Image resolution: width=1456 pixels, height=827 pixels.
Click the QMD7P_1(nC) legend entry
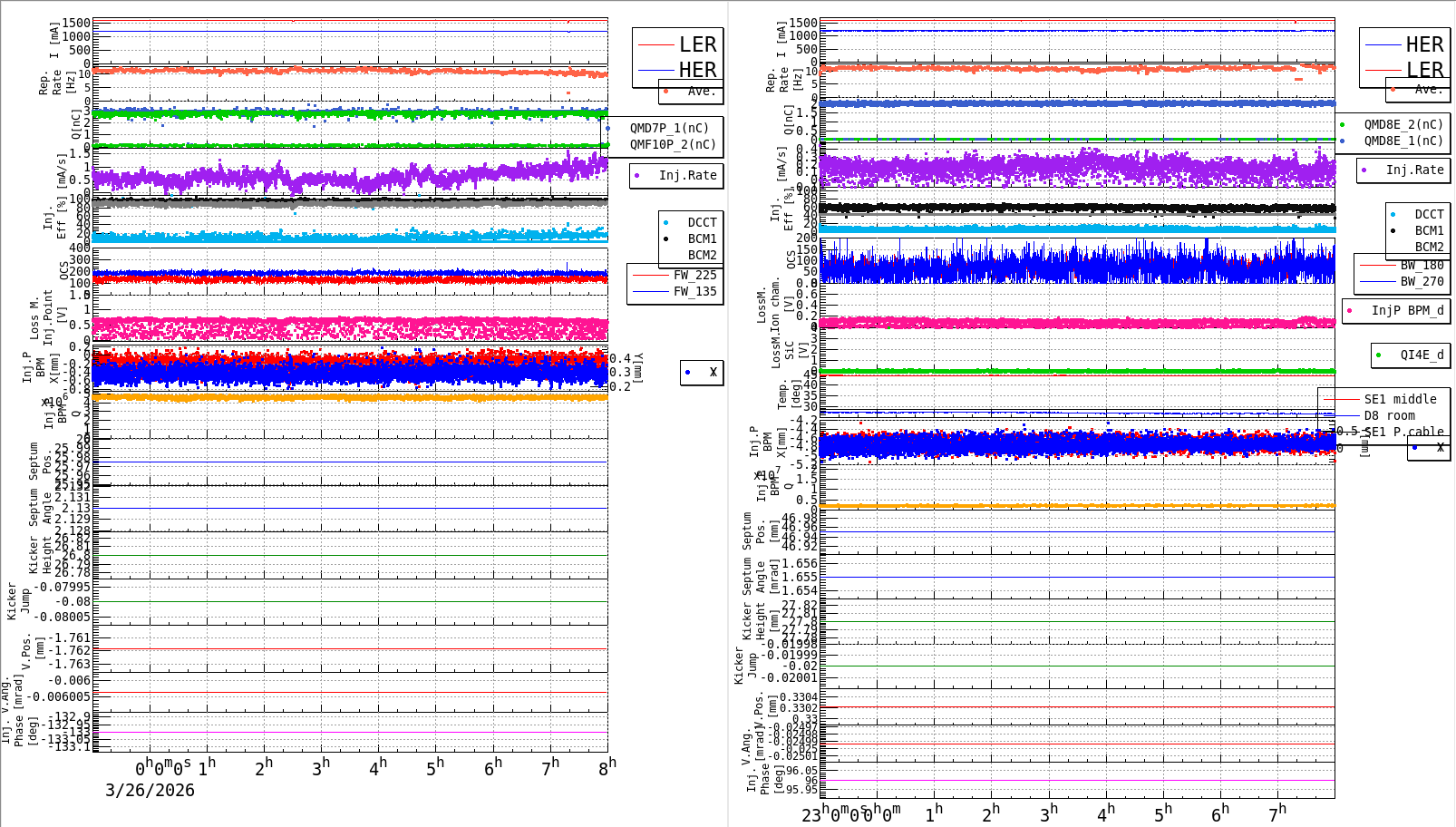click(669, 128)
